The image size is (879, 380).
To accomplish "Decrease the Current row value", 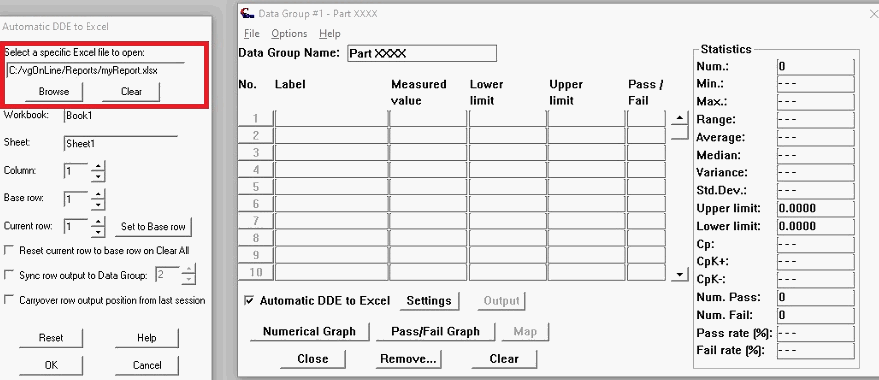I will click(x=98, y=232).
